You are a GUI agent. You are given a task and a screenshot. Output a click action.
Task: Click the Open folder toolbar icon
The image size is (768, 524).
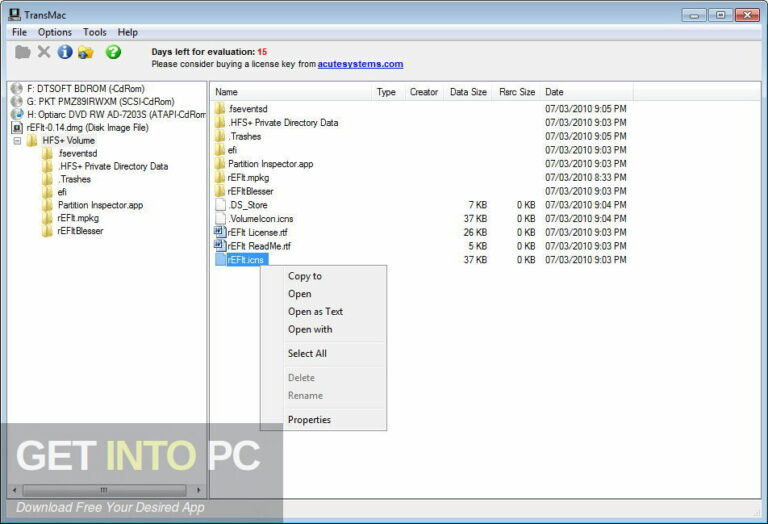[23, 52]
